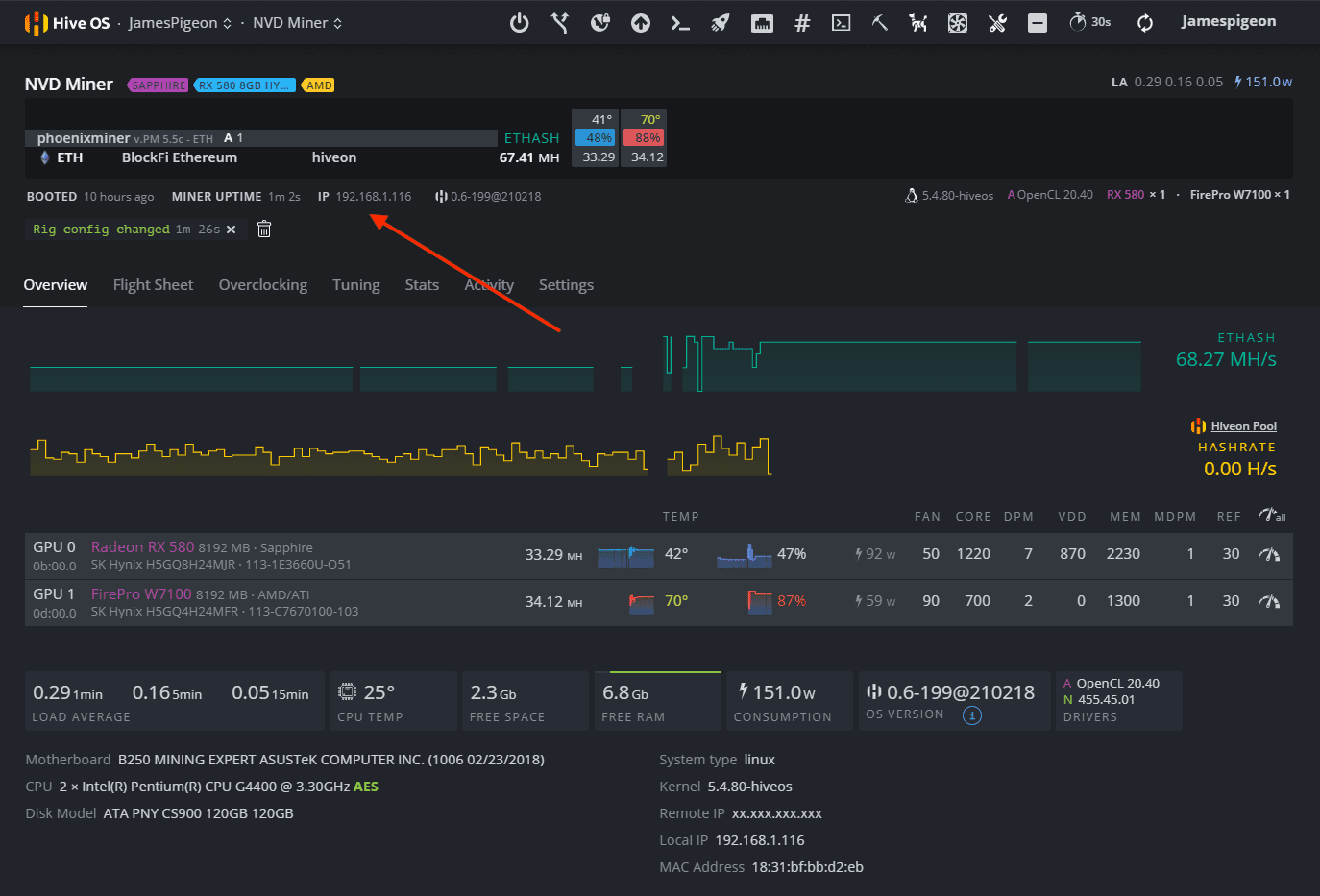
Task: Click the BlockFi Ethereum wallet label
Action: (x=180, y=157)
